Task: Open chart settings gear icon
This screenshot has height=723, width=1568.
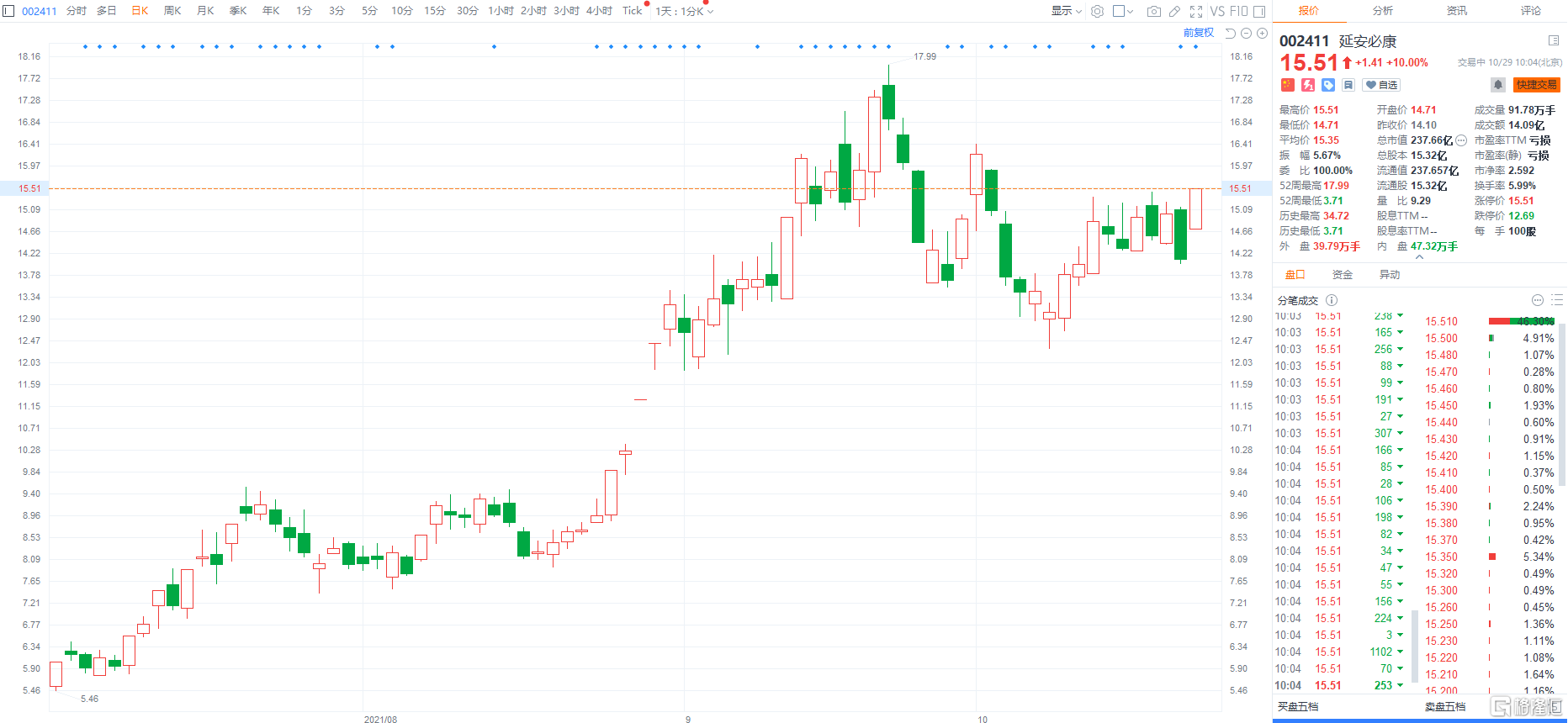Action: [1097, 11]
